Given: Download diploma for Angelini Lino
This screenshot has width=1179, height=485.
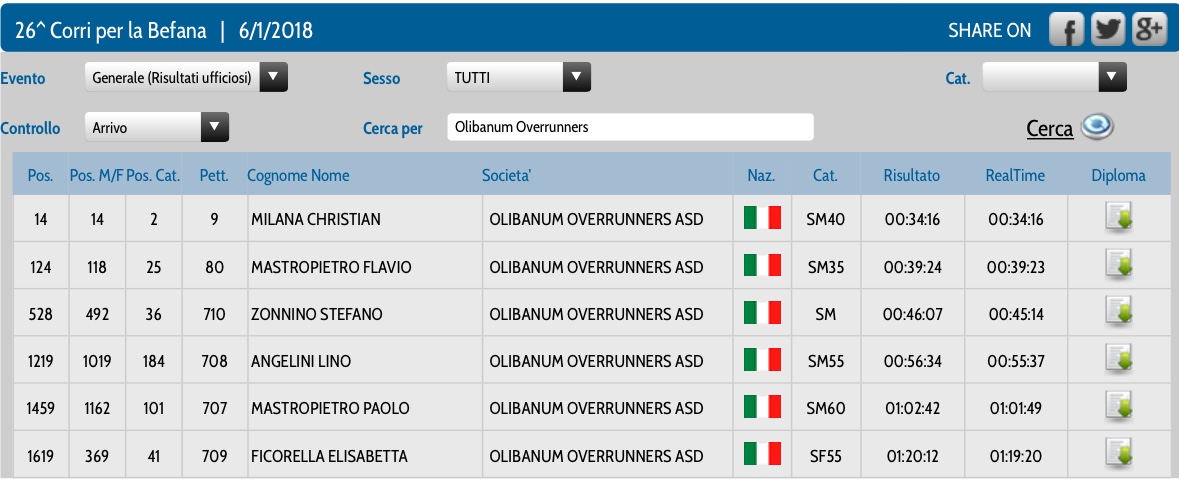Looking at the screenshot, I should [1119, 360].
